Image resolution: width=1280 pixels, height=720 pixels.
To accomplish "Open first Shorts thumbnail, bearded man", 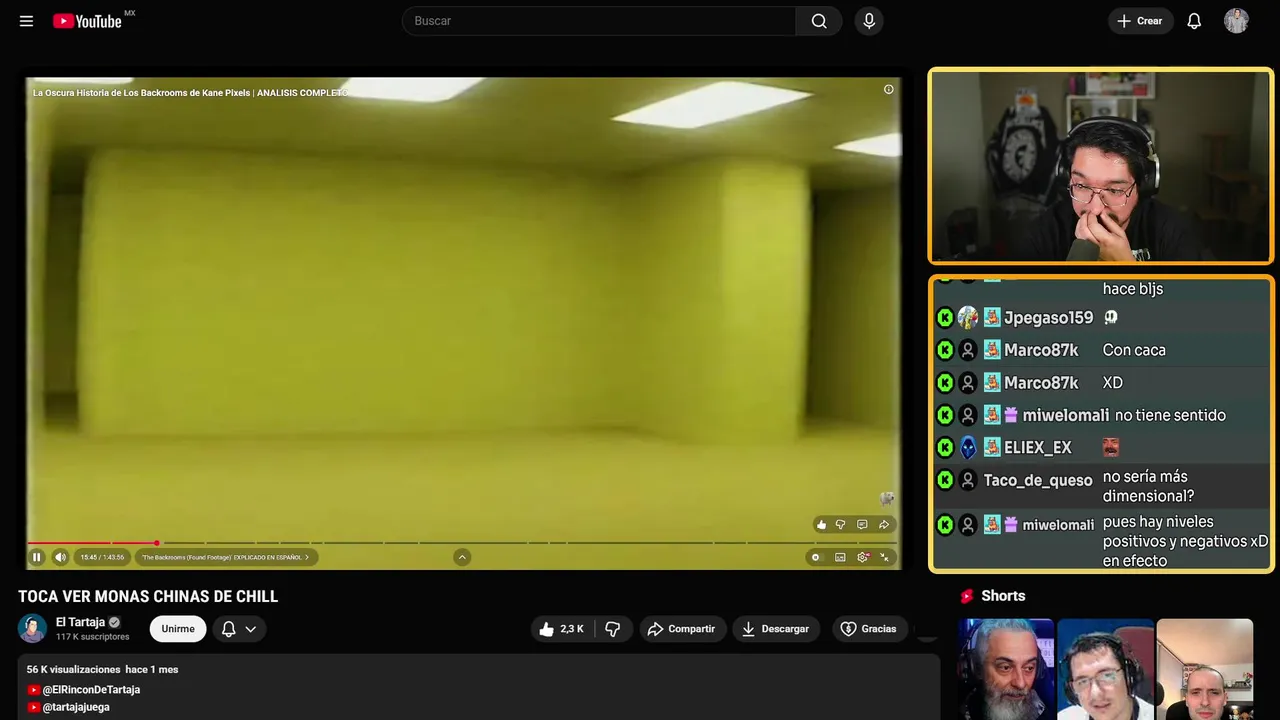I will pyautogui.click(x=1006, y=669).
